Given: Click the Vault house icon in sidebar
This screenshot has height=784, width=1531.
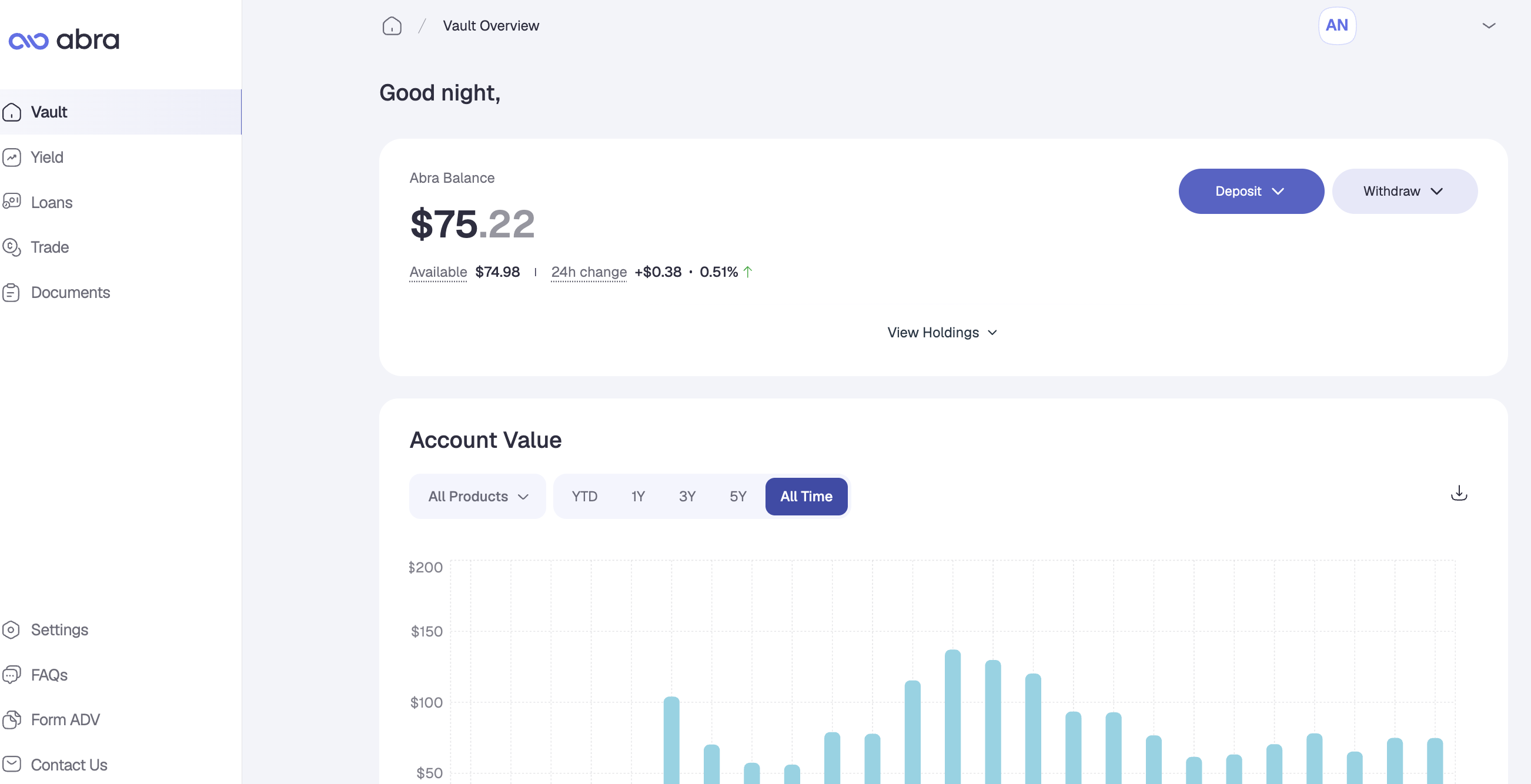Looking at the screenshot, I should pos(12,112).
